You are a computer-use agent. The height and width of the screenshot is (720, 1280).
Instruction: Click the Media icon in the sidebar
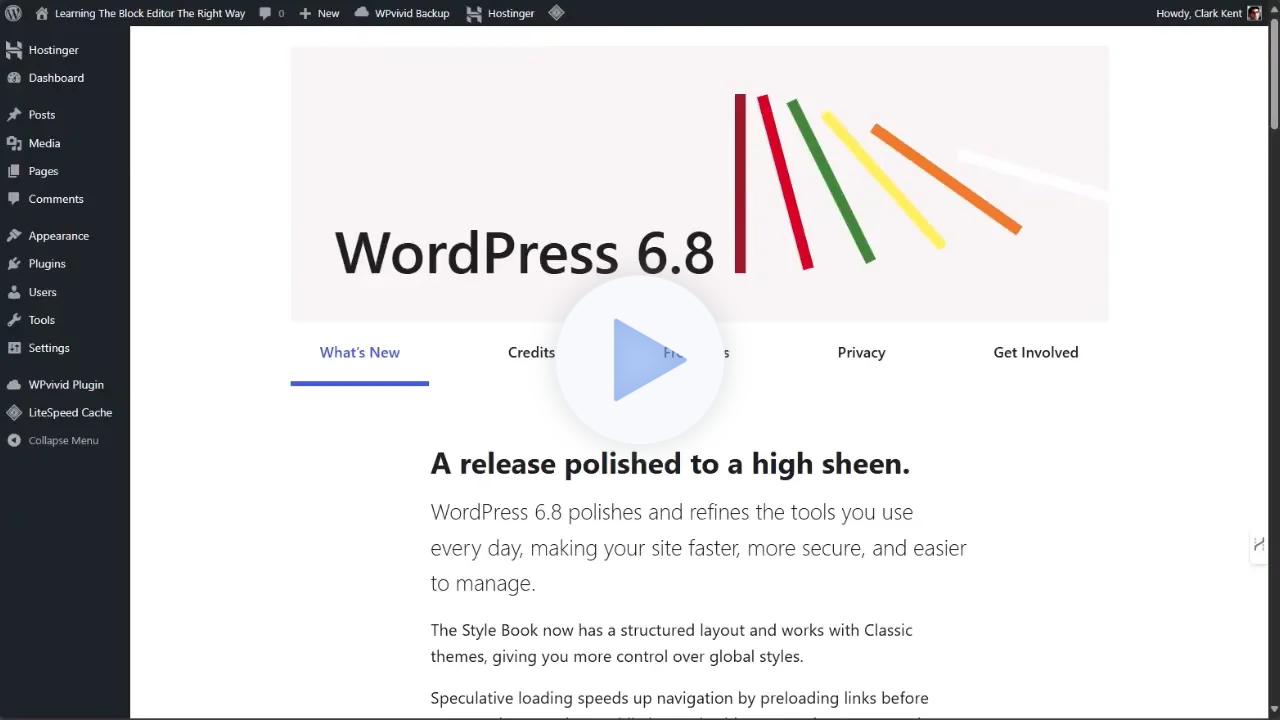coord(14,143)
